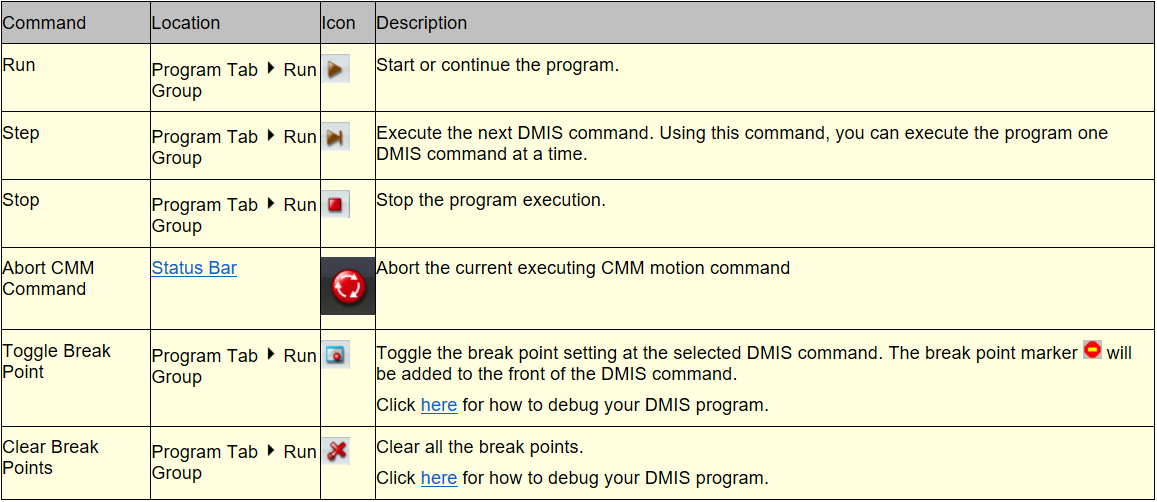This screenshot has height=502, width=1157.
Task: Click the break point marker in description
Action: pyautogui.click(x=1092, y=350)
